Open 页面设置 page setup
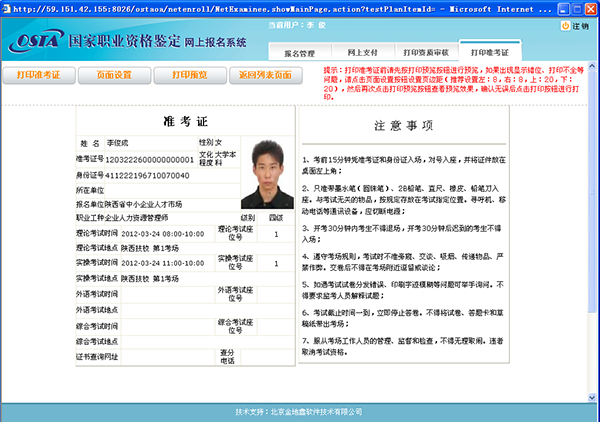Screen dimensions: 600x422 (114, 75)
